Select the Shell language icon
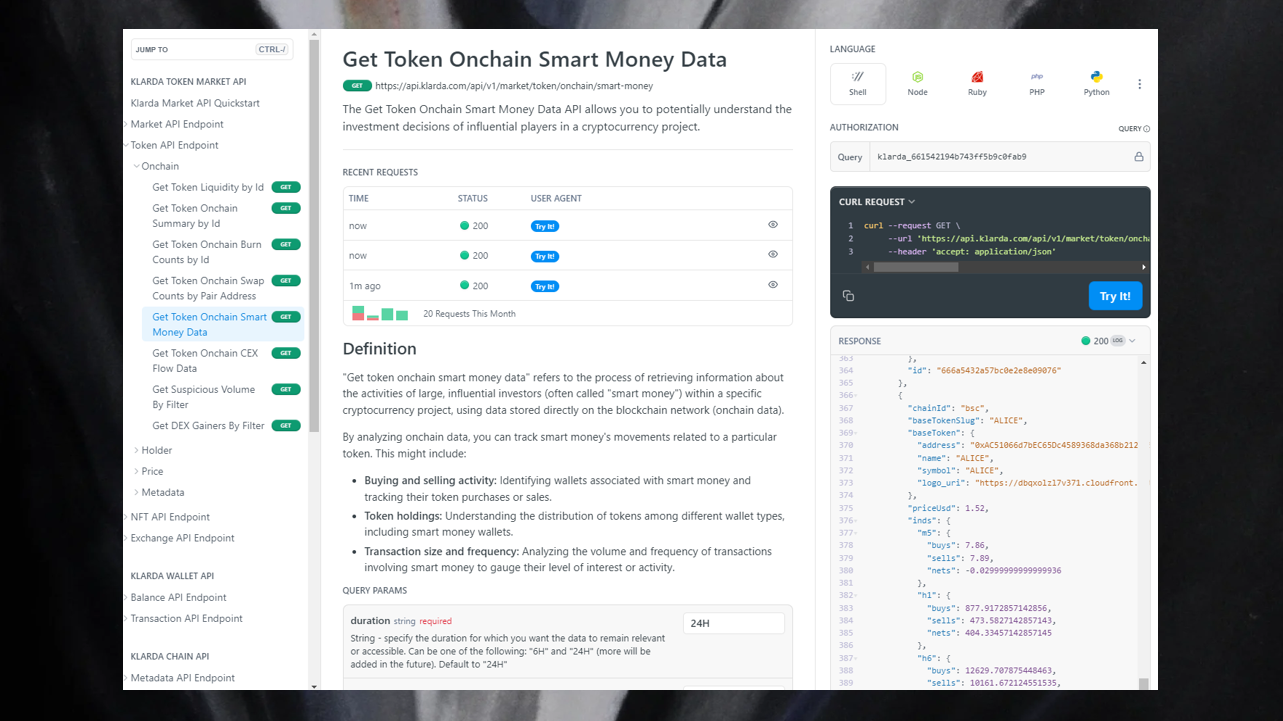The width and height of the screenshot is (1283, 721). tap(858, 84)
